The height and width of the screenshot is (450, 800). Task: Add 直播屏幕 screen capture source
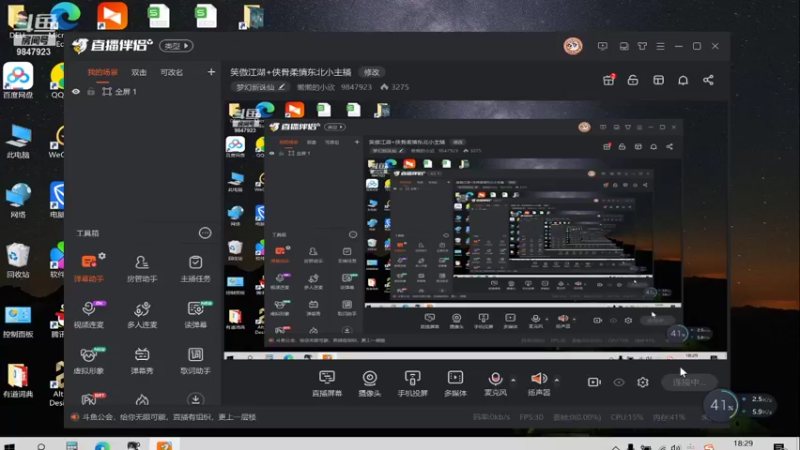(x=327, y=383)
